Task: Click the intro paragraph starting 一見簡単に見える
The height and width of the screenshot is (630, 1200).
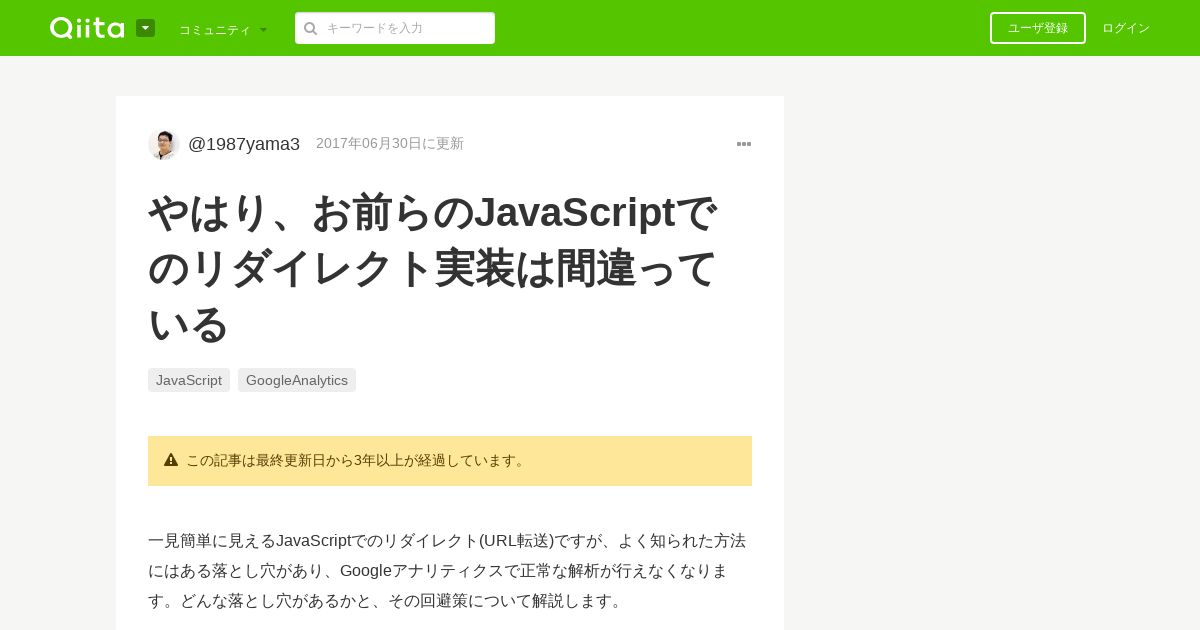Action: (449, 571)
